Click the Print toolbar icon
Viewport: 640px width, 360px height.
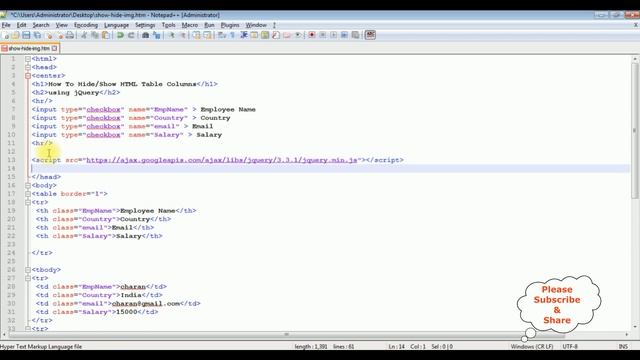tap(70, 35)
